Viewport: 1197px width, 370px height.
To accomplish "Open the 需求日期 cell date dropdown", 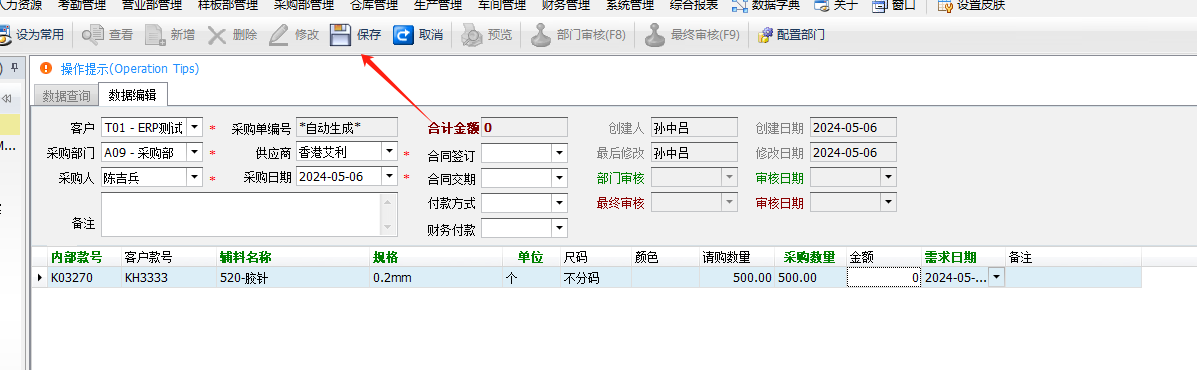I will pos(996,278).
